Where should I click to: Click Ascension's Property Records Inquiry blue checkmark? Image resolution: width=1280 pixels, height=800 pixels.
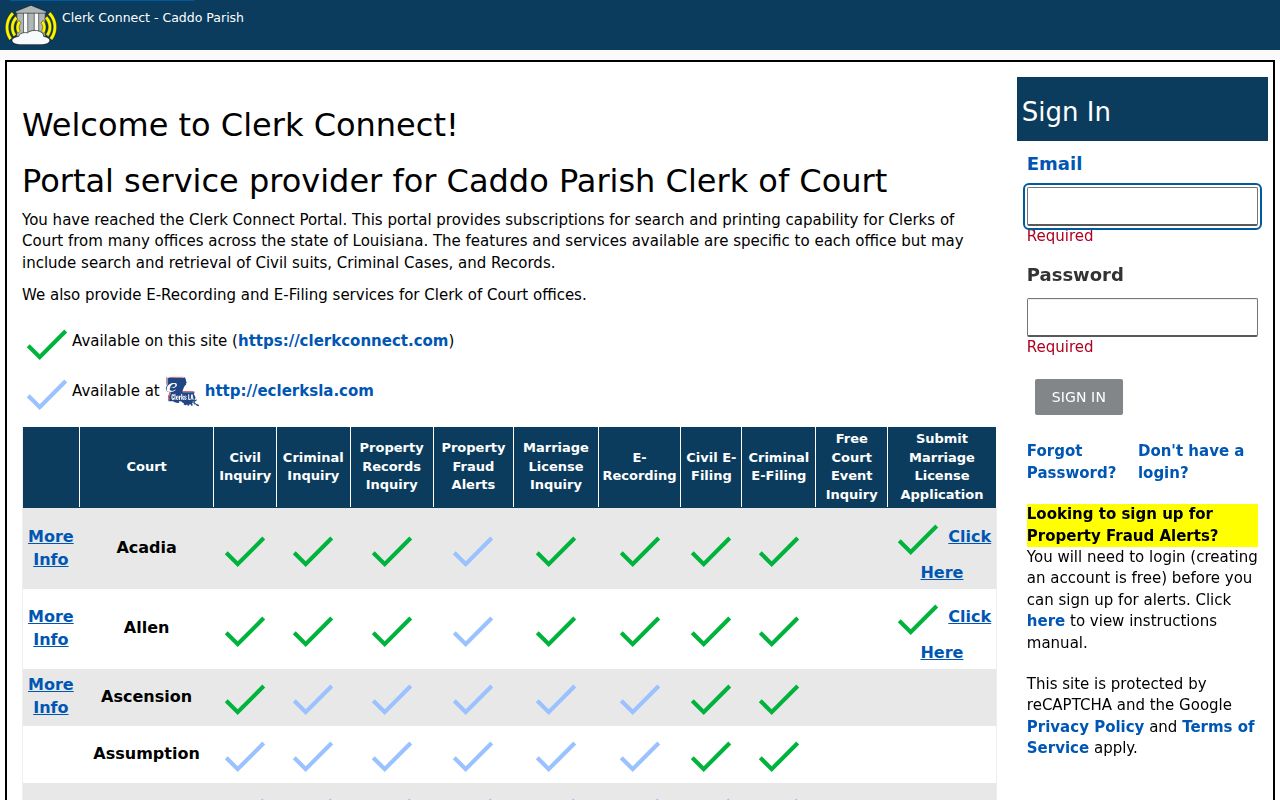tap(392, 699)
